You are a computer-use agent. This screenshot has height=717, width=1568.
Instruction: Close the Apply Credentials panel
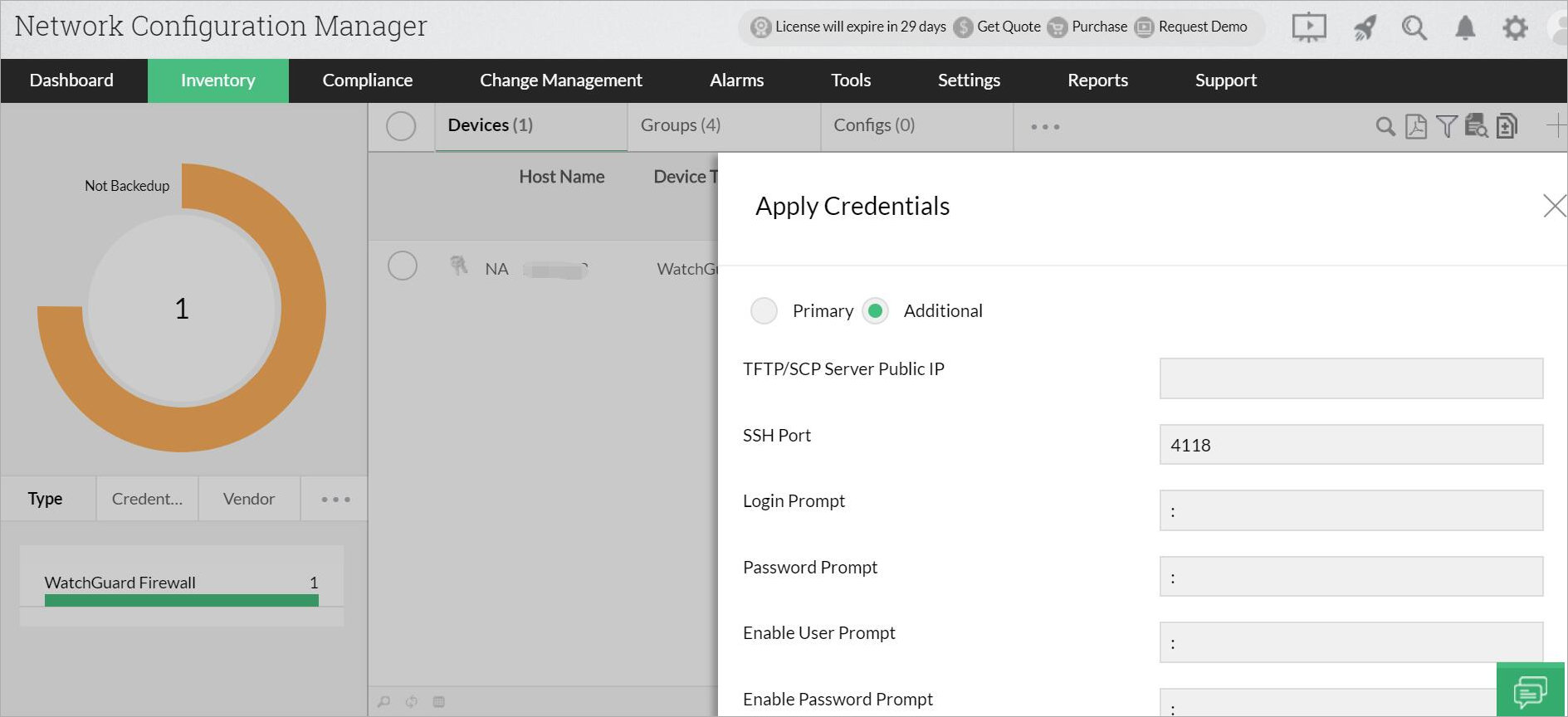click(1554, 206)
